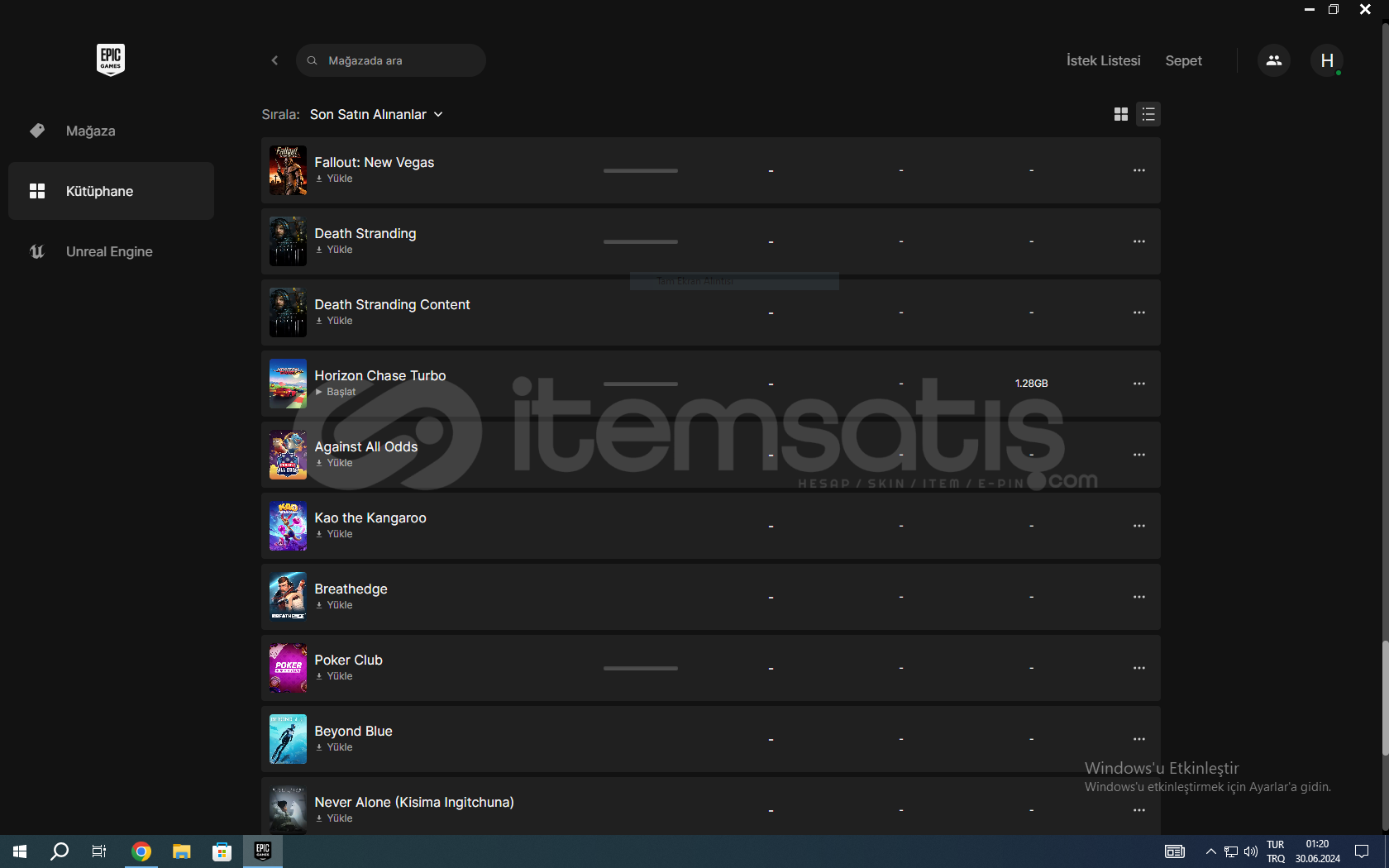1389x868 pixels.
Task: Open three-dot menu for Kao the Kangaroo
Action: (1139, 526)
